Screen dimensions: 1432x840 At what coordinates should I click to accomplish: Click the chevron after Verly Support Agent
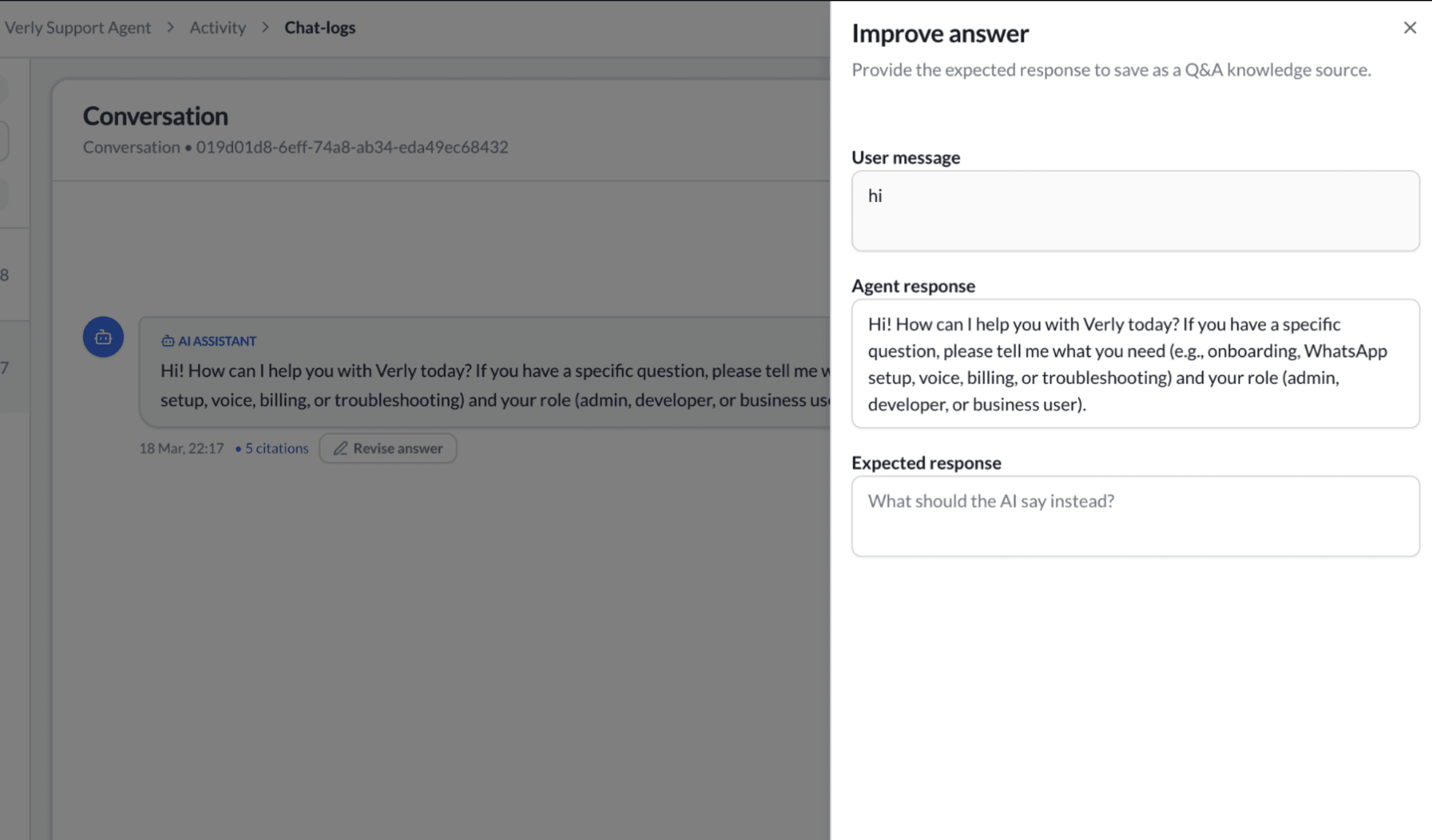coord(171,27)
